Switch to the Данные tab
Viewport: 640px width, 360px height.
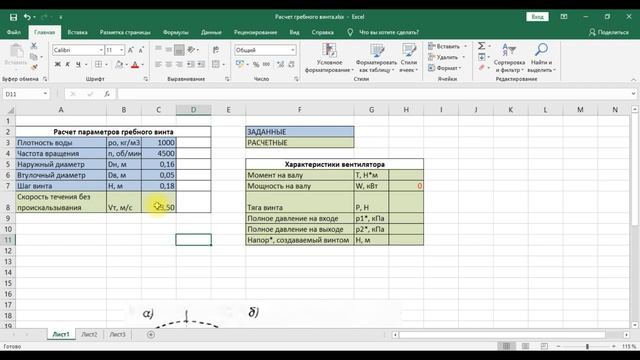pos(211,32)
